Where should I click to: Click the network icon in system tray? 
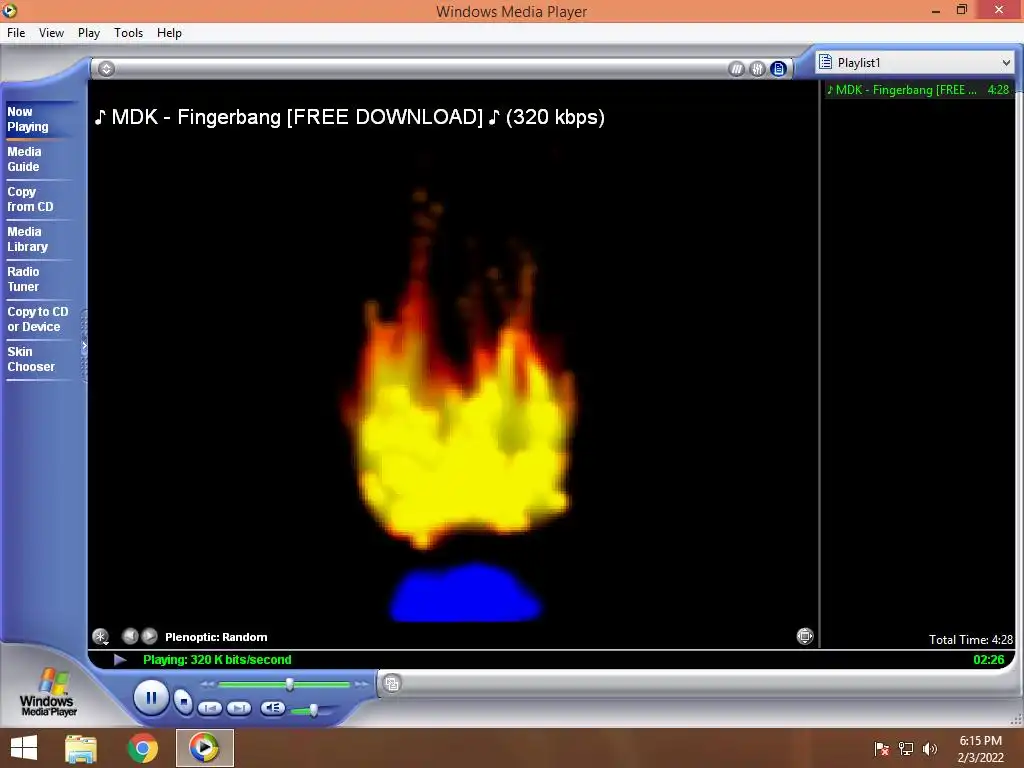906,748
